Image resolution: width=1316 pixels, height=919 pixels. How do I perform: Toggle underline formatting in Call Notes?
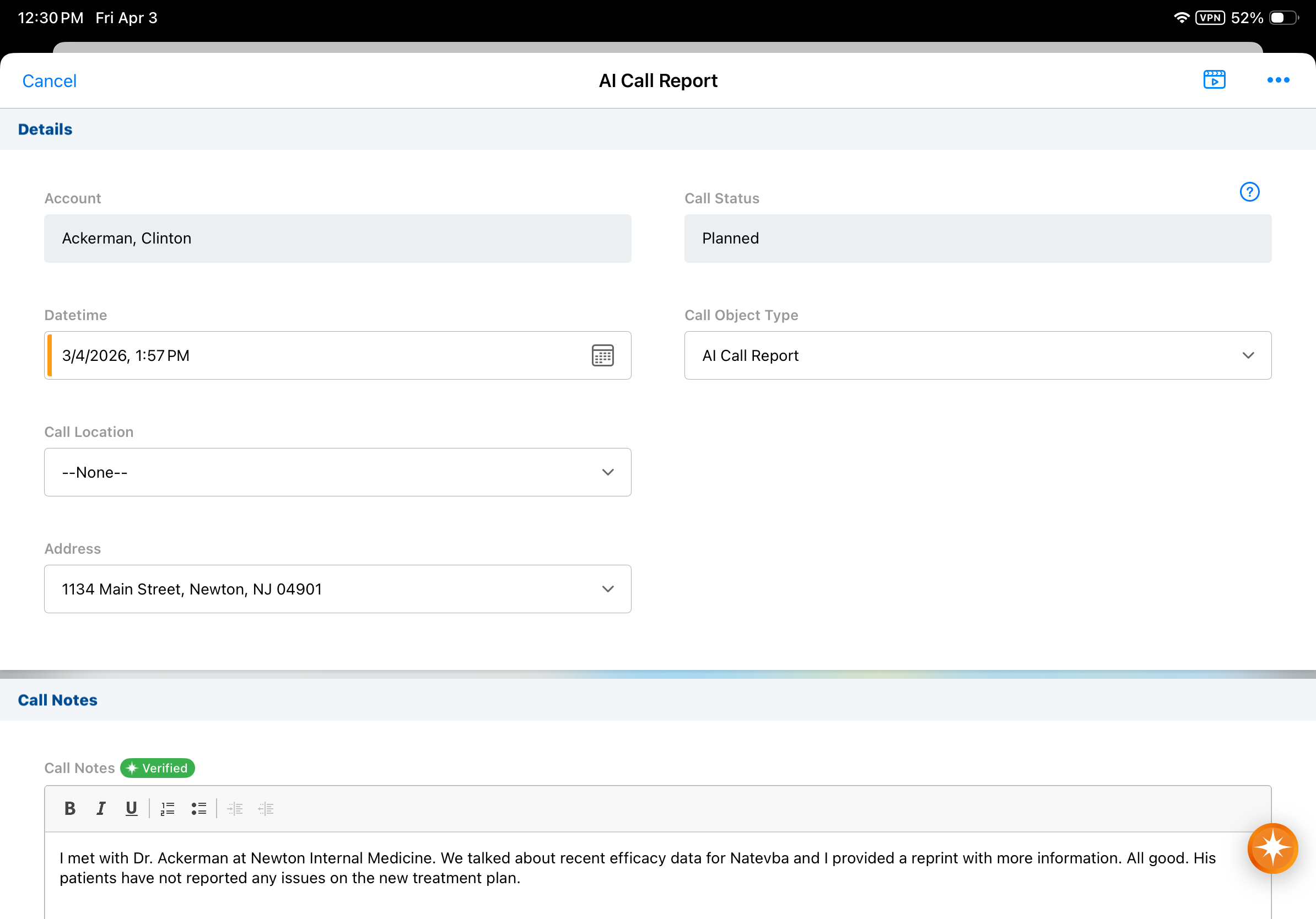tap(131, 808)
